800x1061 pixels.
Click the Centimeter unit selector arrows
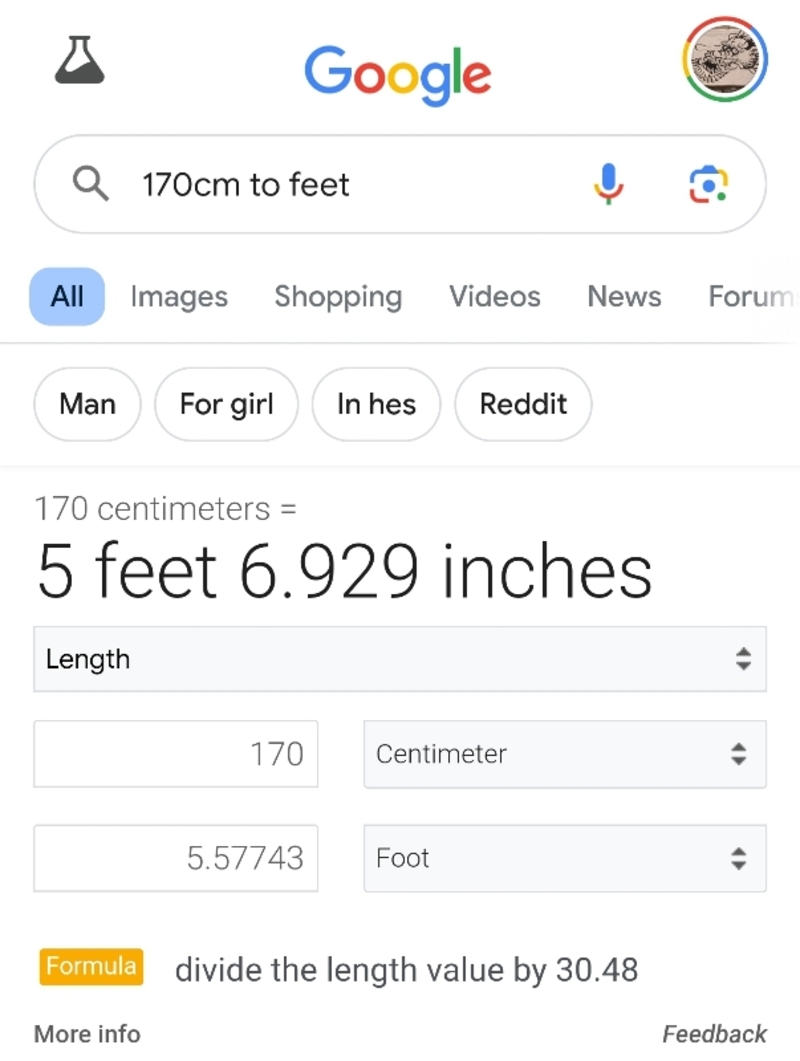coord(741,754)
